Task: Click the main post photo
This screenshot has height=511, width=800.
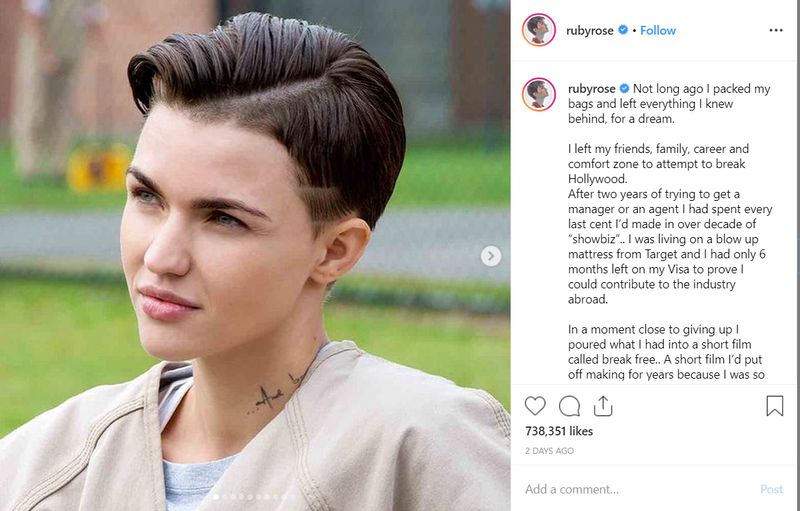Action: point(255,256)
